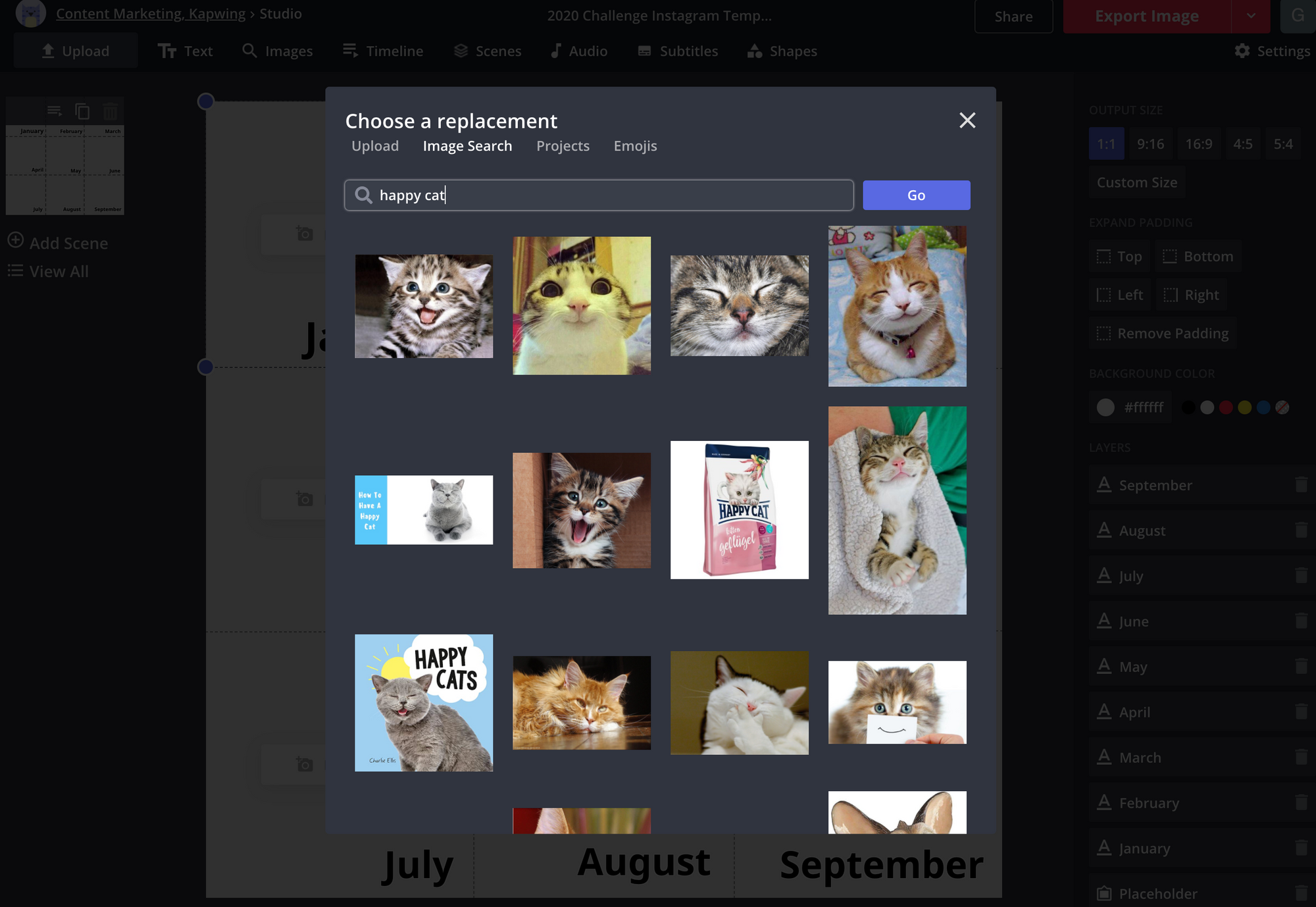The image size is (1316, 907).
Task: Switch to the Emojis tab
Action: [635, 146]
